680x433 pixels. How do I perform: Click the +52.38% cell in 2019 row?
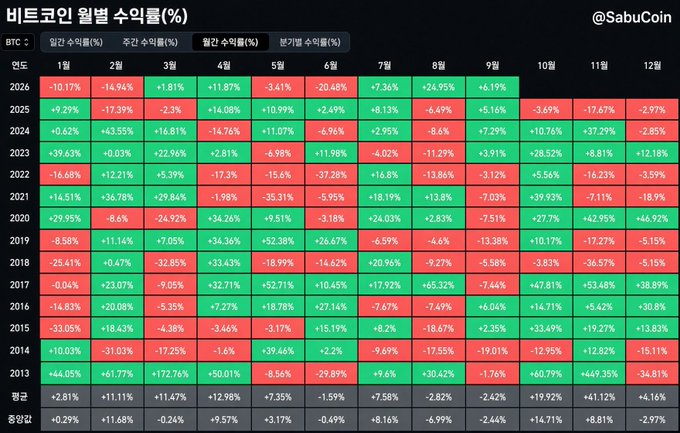point(278,241)
